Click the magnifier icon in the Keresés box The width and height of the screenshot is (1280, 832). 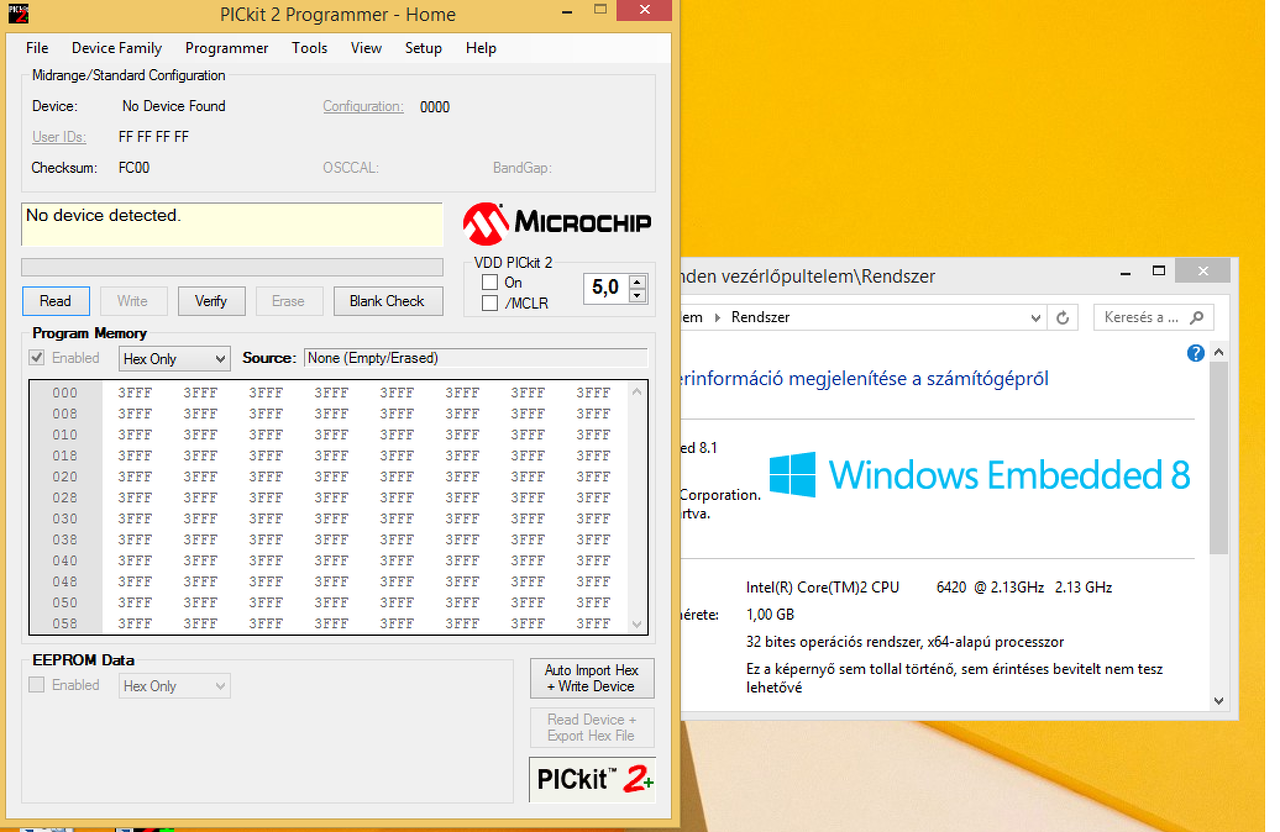coord(1196,318)
